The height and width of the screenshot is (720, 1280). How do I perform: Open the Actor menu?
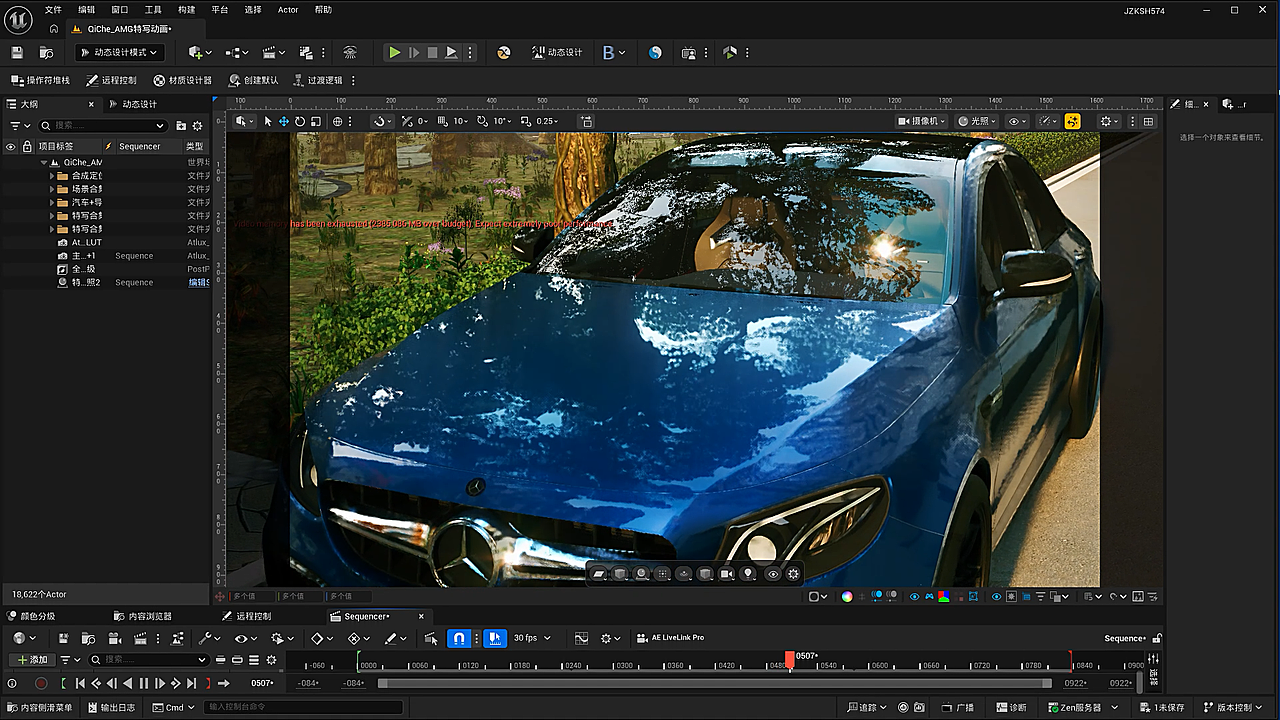288,9
